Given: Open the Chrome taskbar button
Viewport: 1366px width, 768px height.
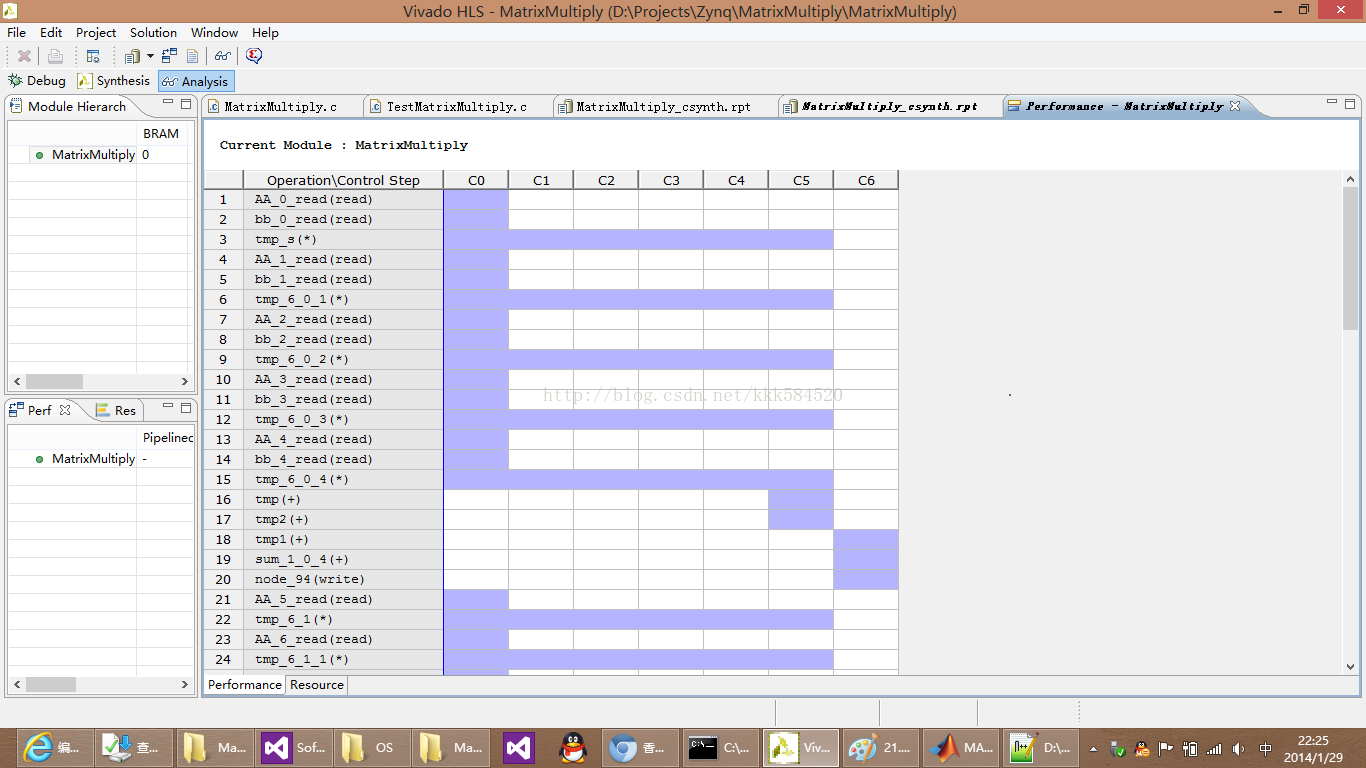Looking at the screenshot, I should point(641,747).
